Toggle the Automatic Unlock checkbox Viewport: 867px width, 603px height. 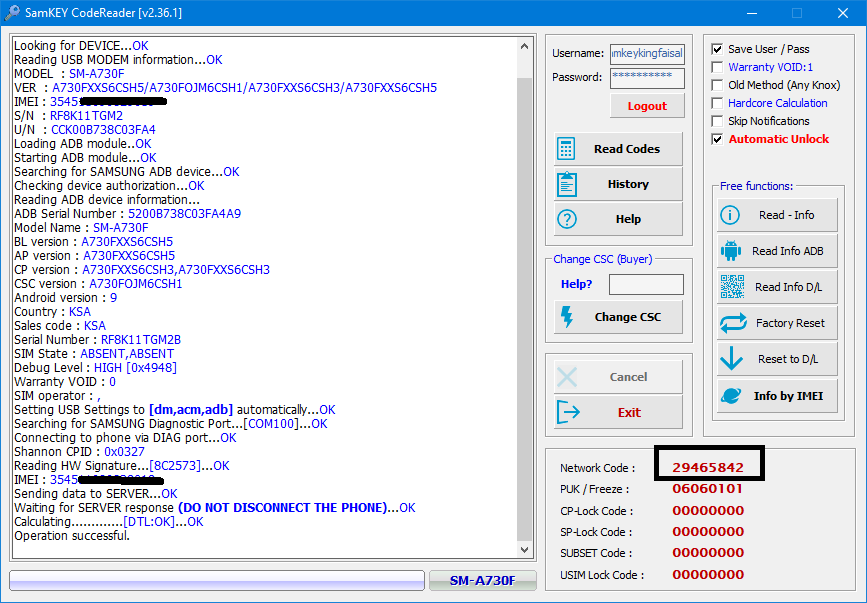(717, 139)
